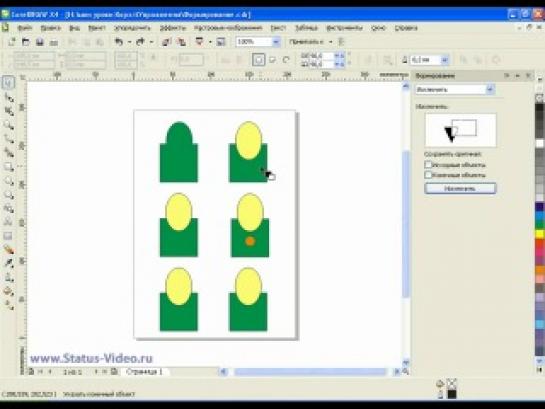Open the Эффекты menu
545x409 pixels.
click(172, 28)
